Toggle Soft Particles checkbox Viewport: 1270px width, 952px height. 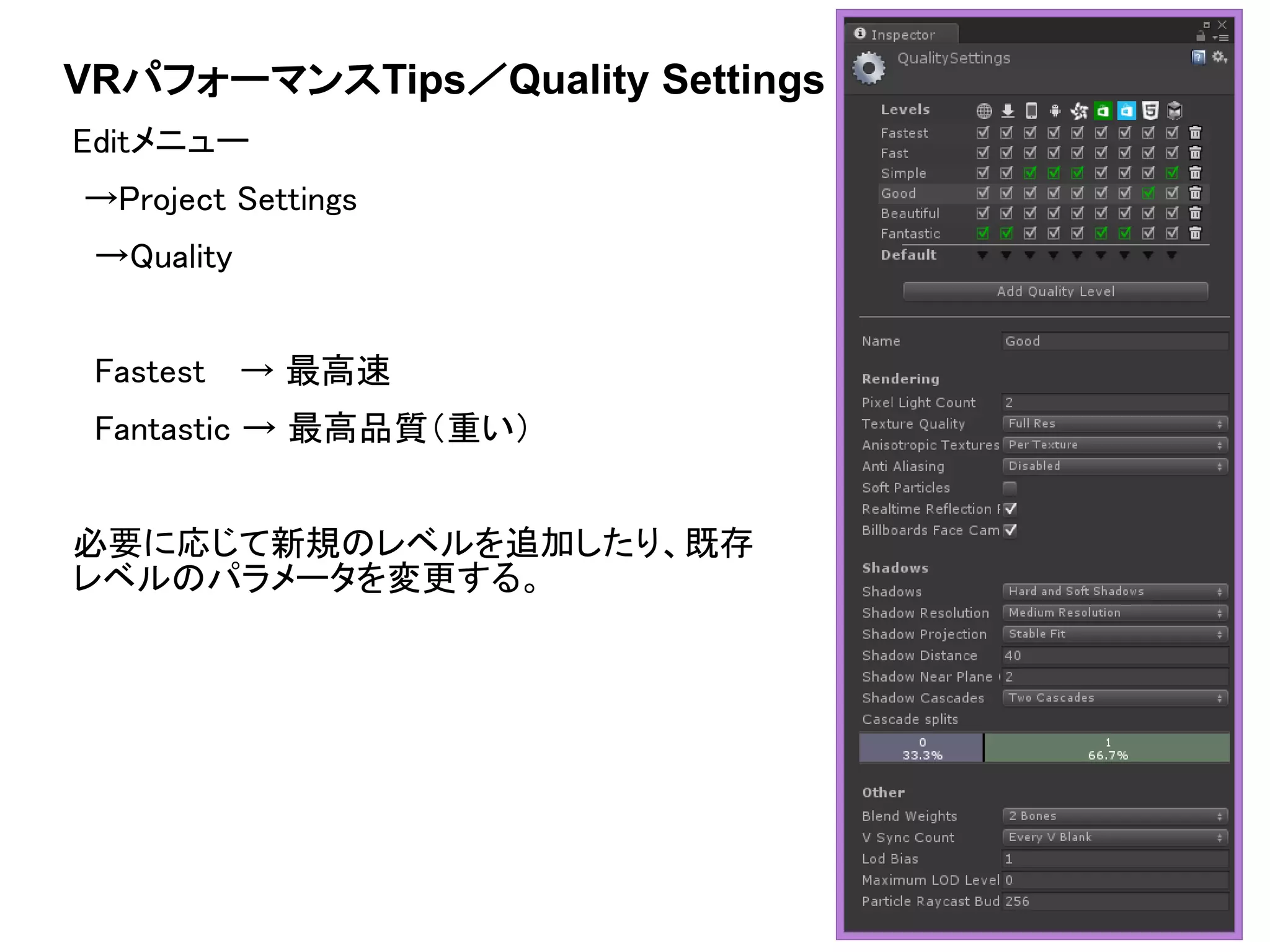[1010, 488]
